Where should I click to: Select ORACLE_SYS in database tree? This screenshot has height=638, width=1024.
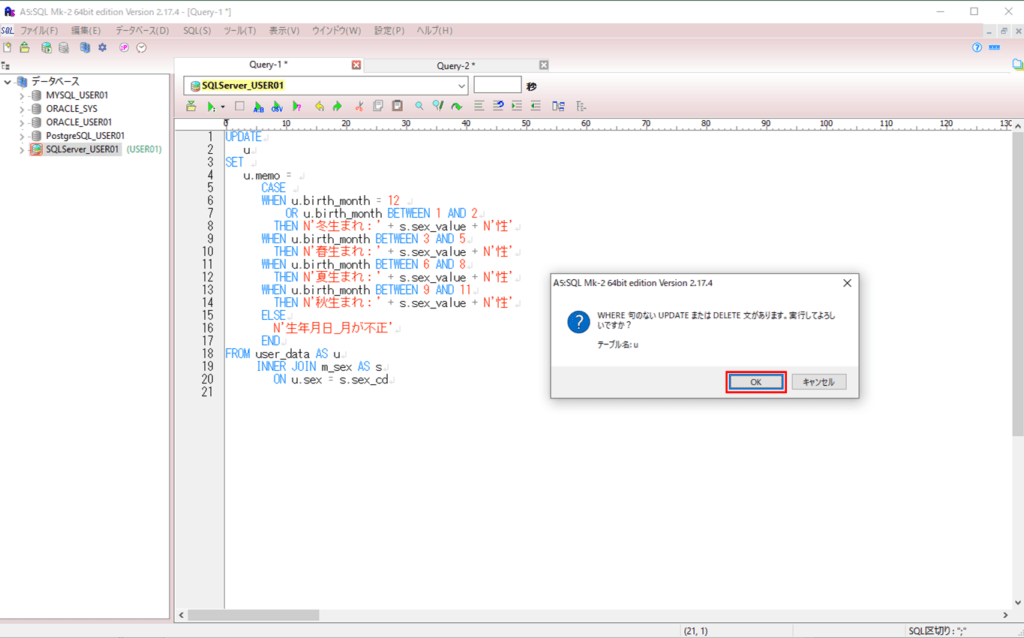click(72, 109)
